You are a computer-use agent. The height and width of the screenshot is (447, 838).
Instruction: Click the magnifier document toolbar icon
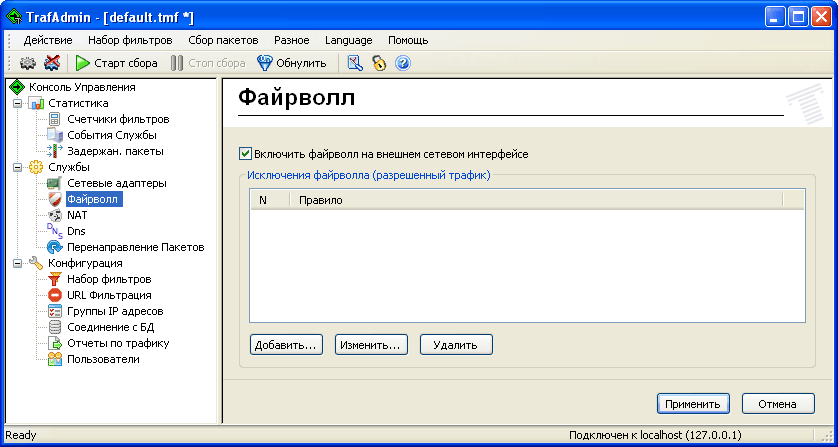coord(355,64)
